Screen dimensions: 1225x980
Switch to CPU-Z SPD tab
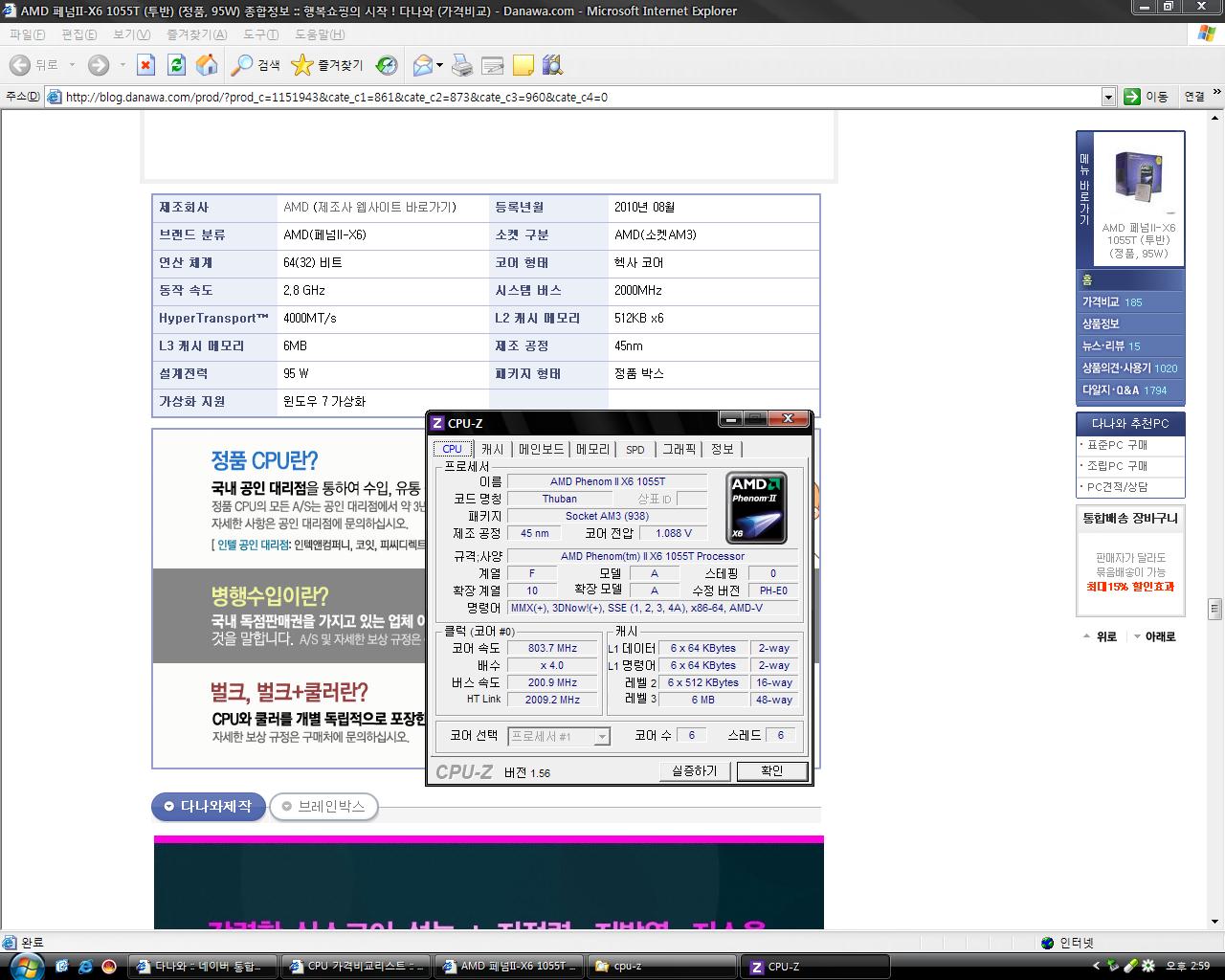click(x=635, y=449)
